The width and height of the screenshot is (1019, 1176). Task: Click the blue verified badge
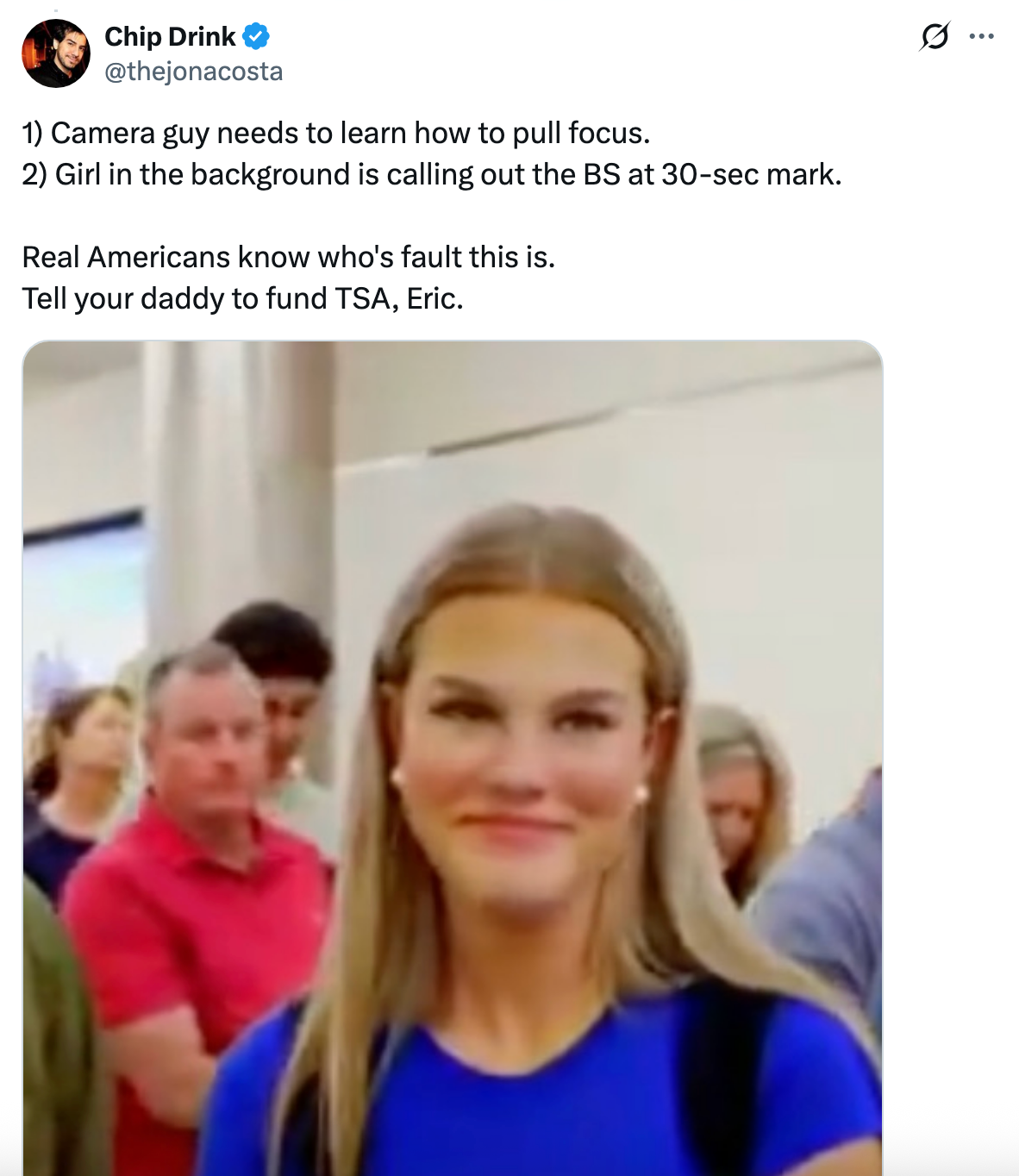[x=256, y=36]
